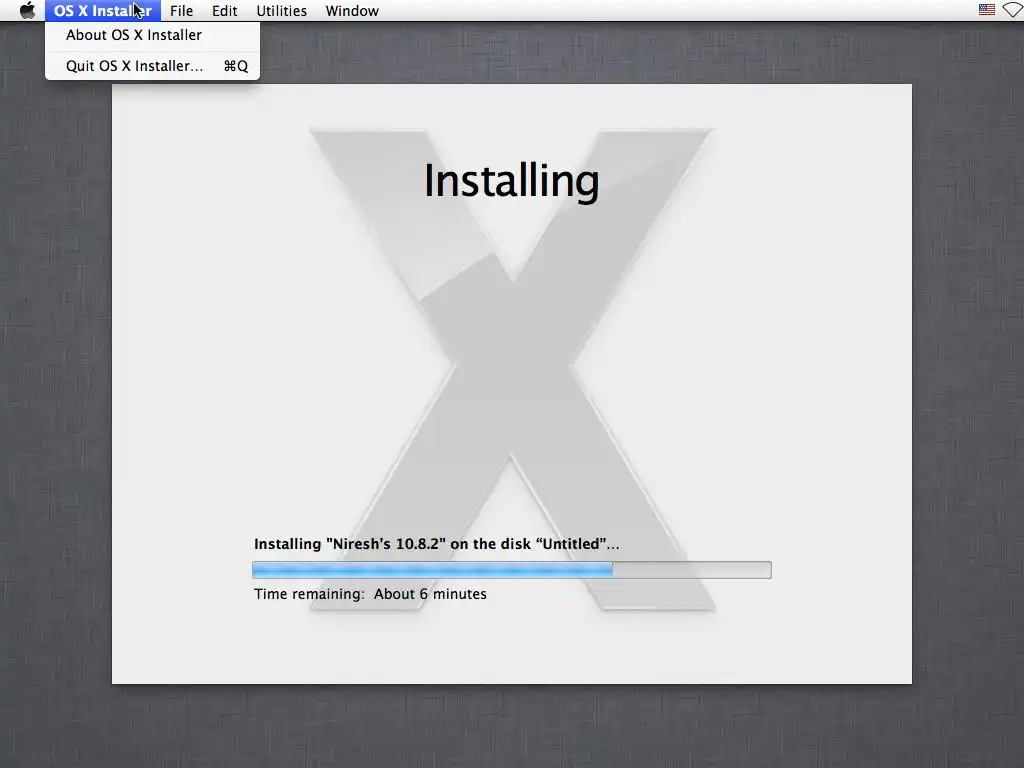
Task: Open the Edit menu
Action: [x=225, y=10]
